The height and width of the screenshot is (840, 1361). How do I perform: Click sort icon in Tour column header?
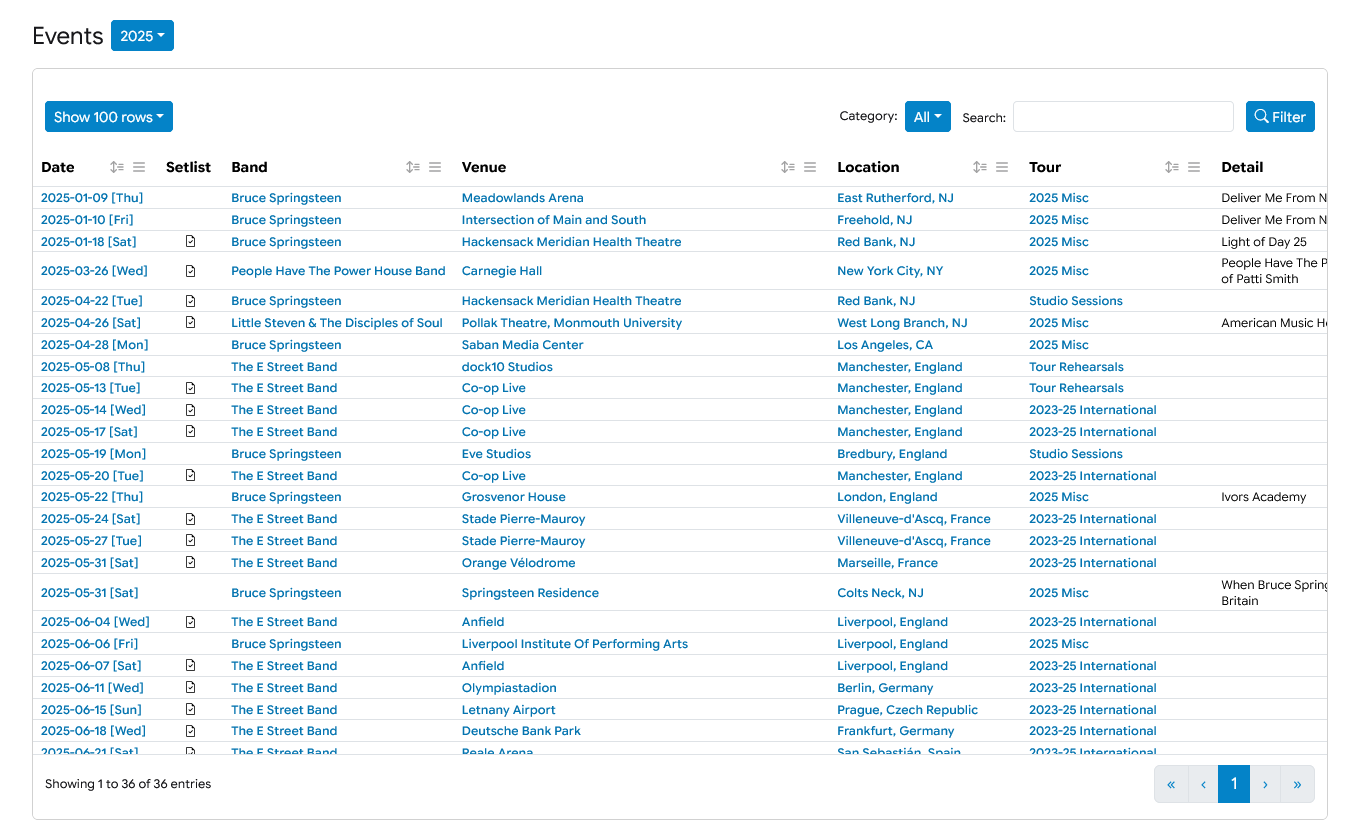click(x=1172, y=167)
